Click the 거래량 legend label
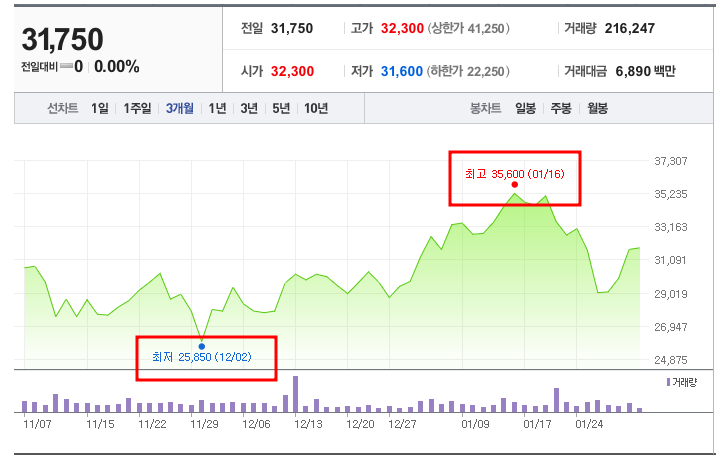Screen dimensions: 716x455 (x=684, y=382)
